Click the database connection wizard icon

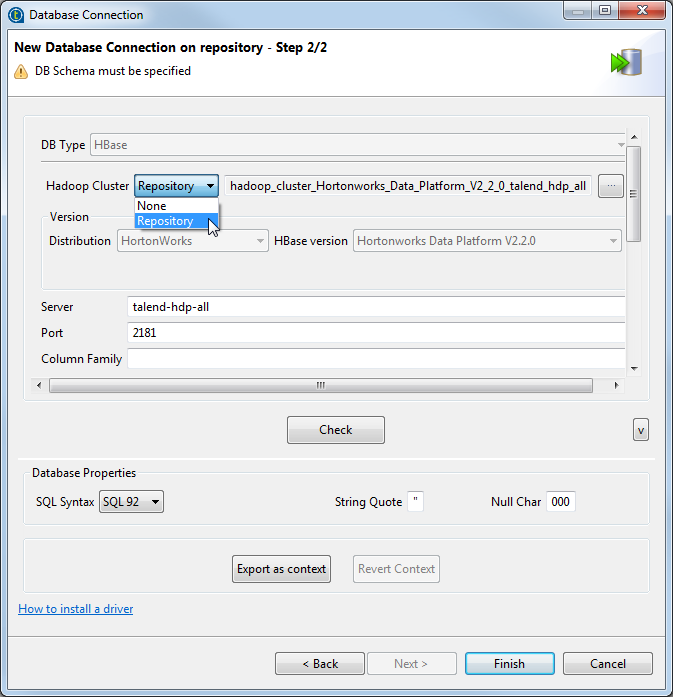click(626, 62)
